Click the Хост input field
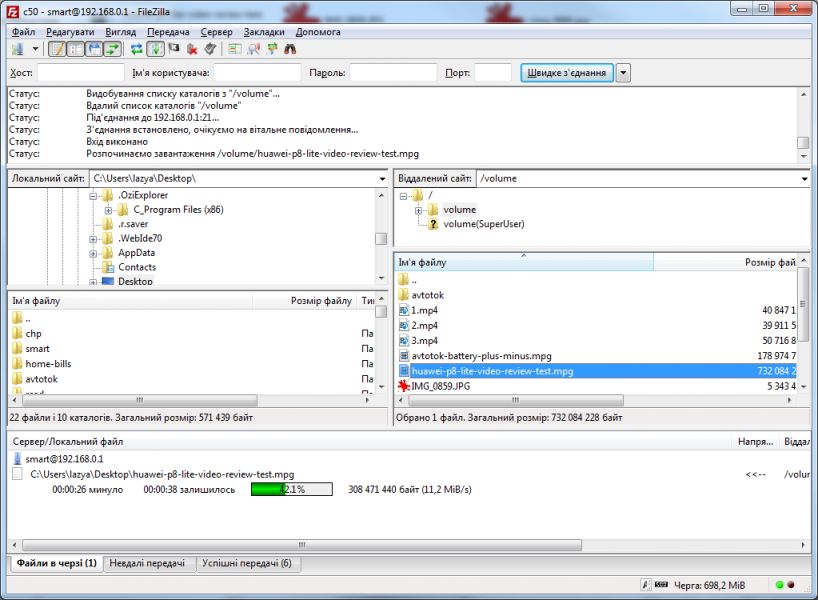The image size is (818, 600). coord(80,73)
